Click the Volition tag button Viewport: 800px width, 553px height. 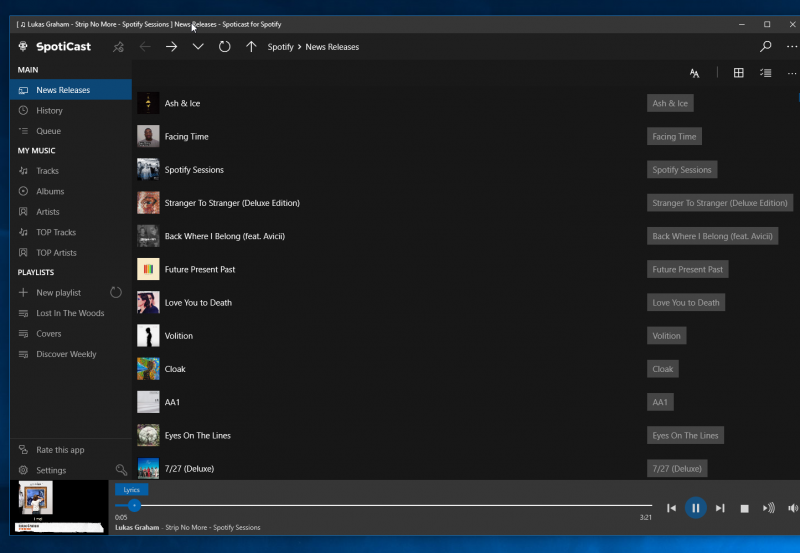click(x=666, y=336)
